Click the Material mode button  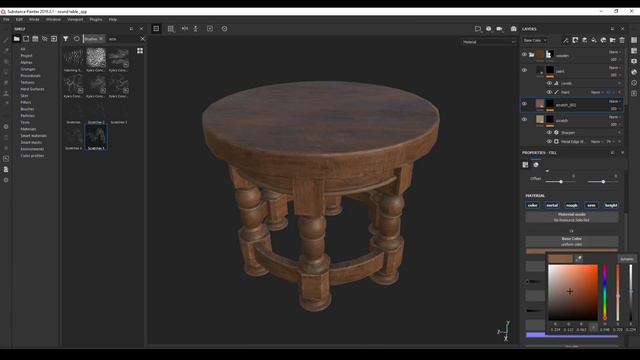coord(572,217)
